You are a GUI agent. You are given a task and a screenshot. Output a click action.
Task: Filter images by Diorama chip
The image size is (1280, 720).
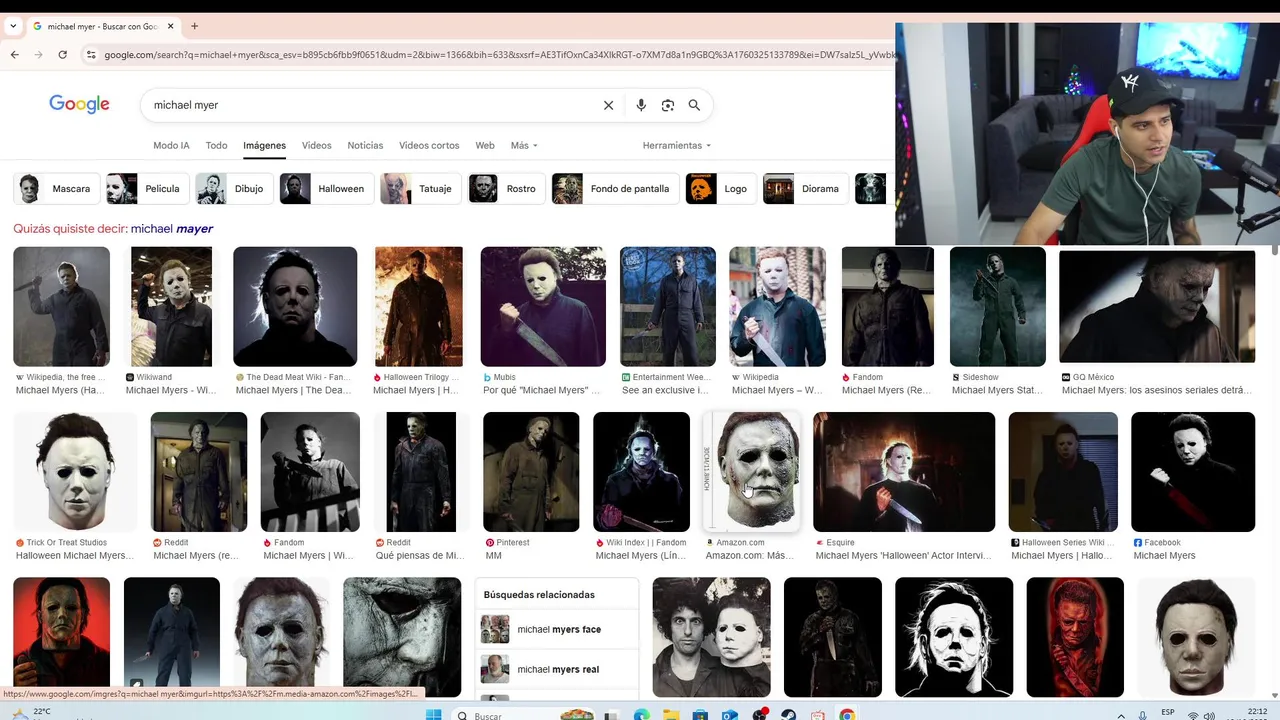(x=806, y=188)
